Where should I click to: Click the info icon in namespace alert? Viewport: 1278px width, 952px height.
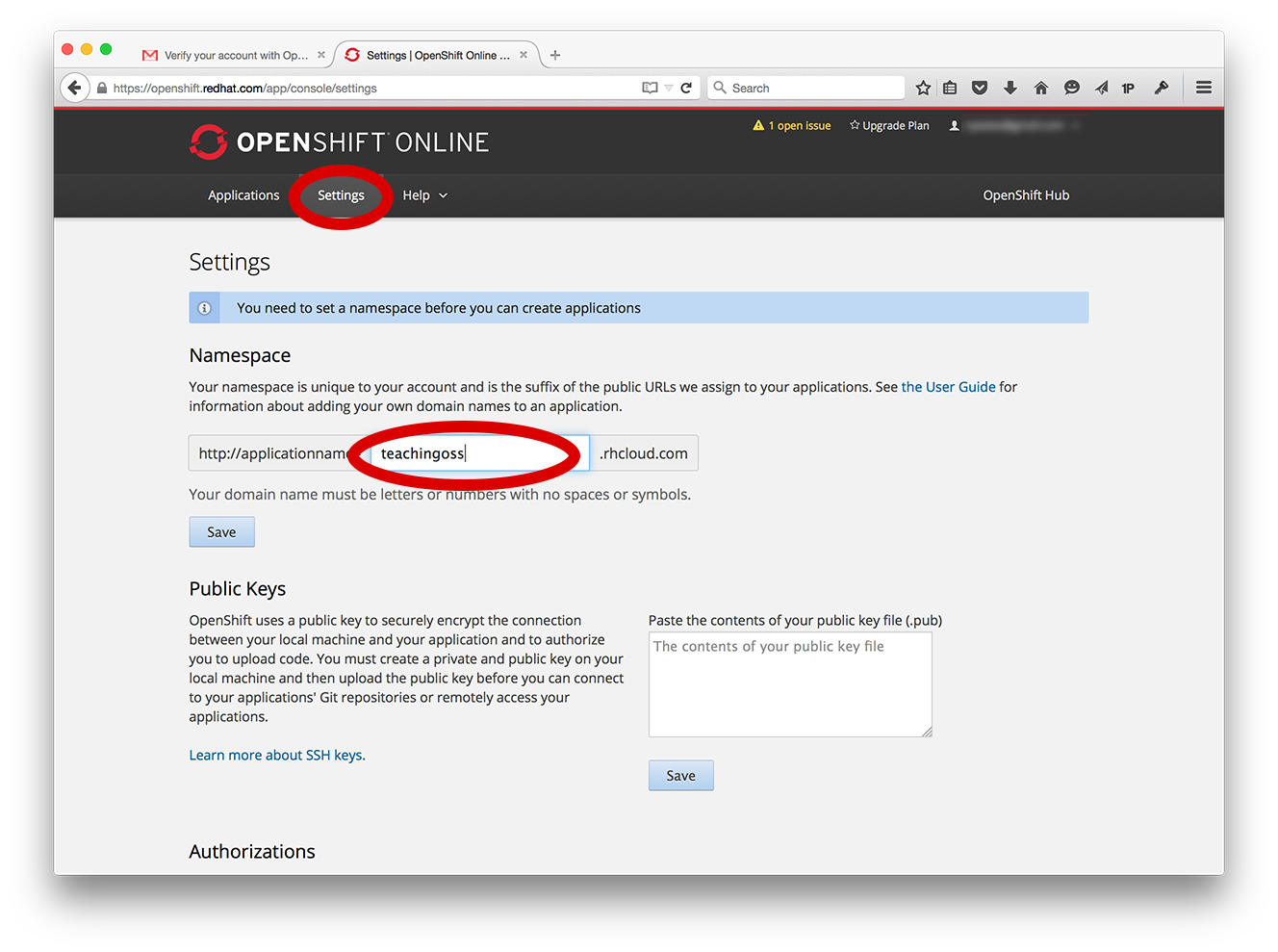204,308
